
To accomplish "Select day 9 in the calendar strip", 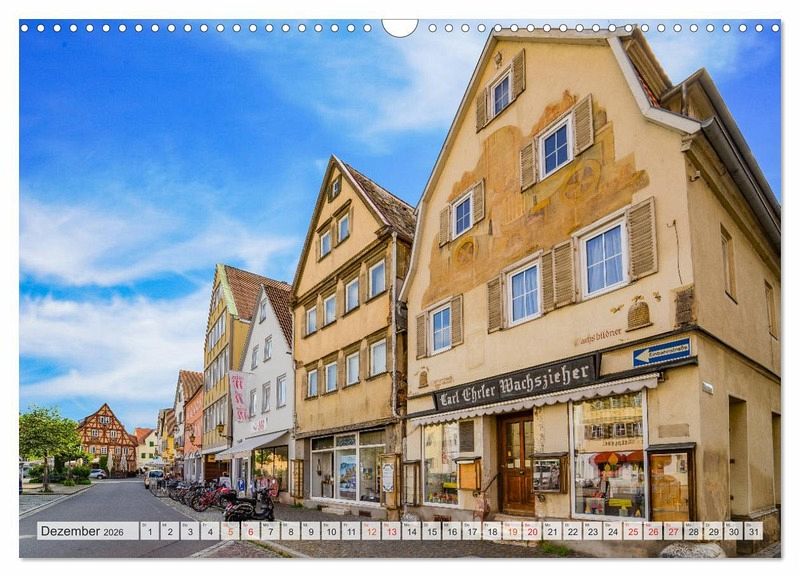I will tap(311, 531).
